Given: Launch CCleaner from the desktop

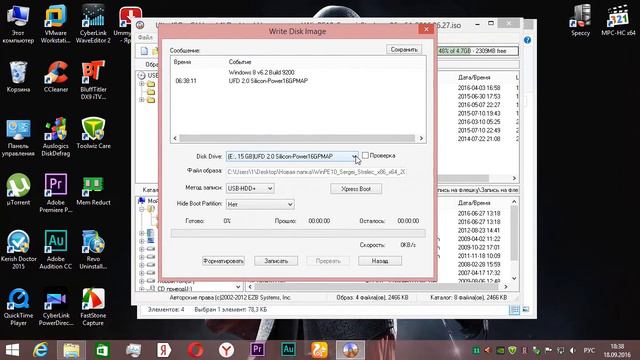Looking at the screenshot, I should pos(56,76).
